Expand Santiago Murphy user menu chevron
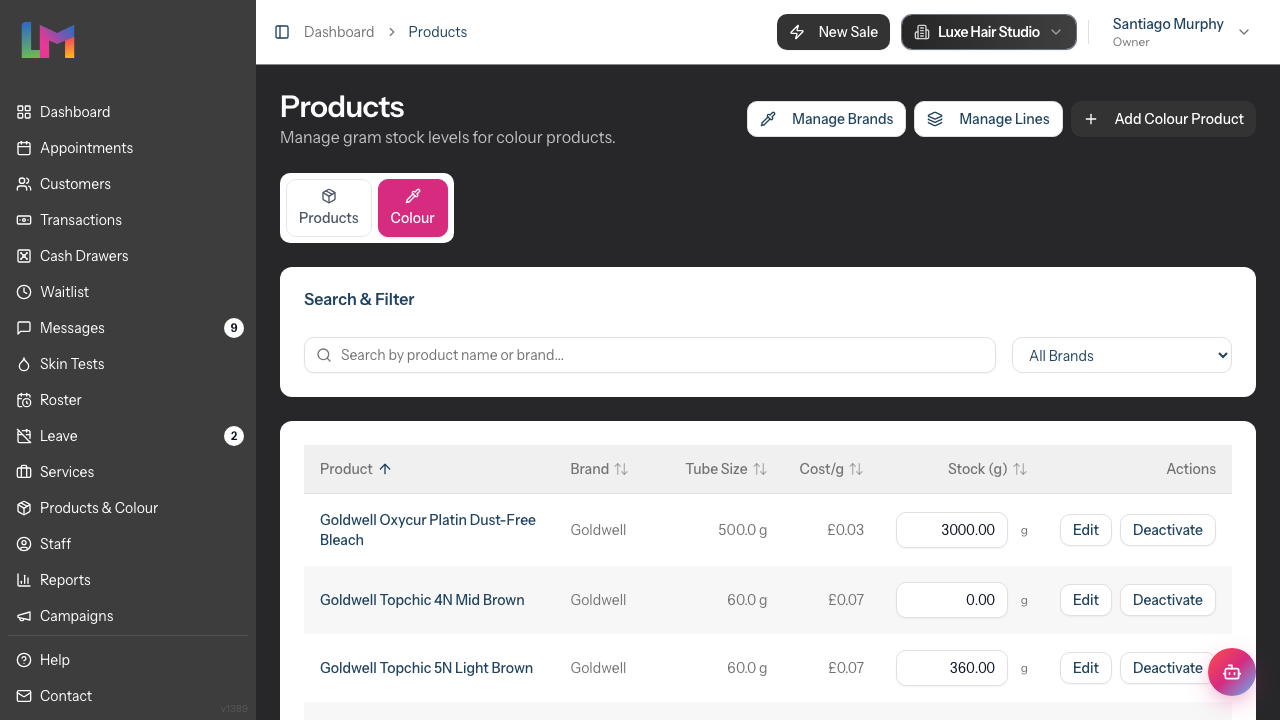Screen dimensions: 1280x720 click(1244, 32)
